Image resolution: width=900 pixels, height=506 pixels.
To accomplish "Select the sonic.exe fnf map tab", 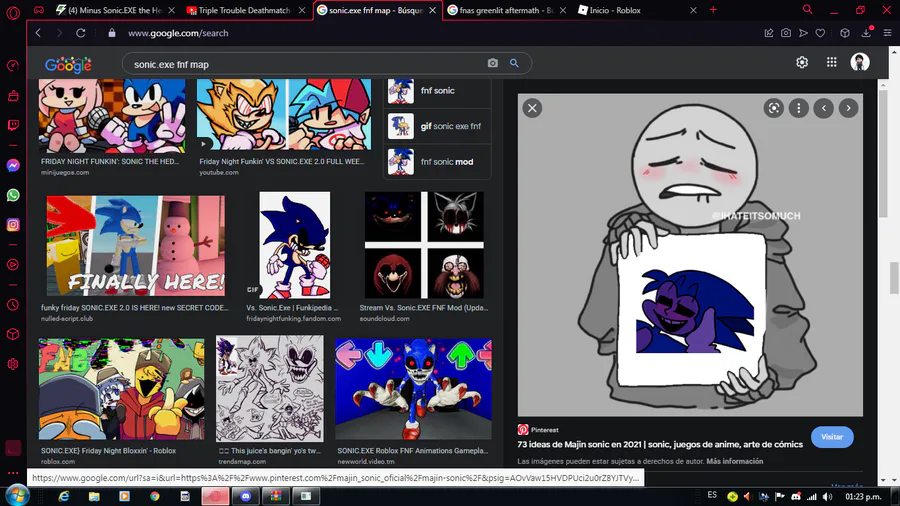I will click(376, 10).
